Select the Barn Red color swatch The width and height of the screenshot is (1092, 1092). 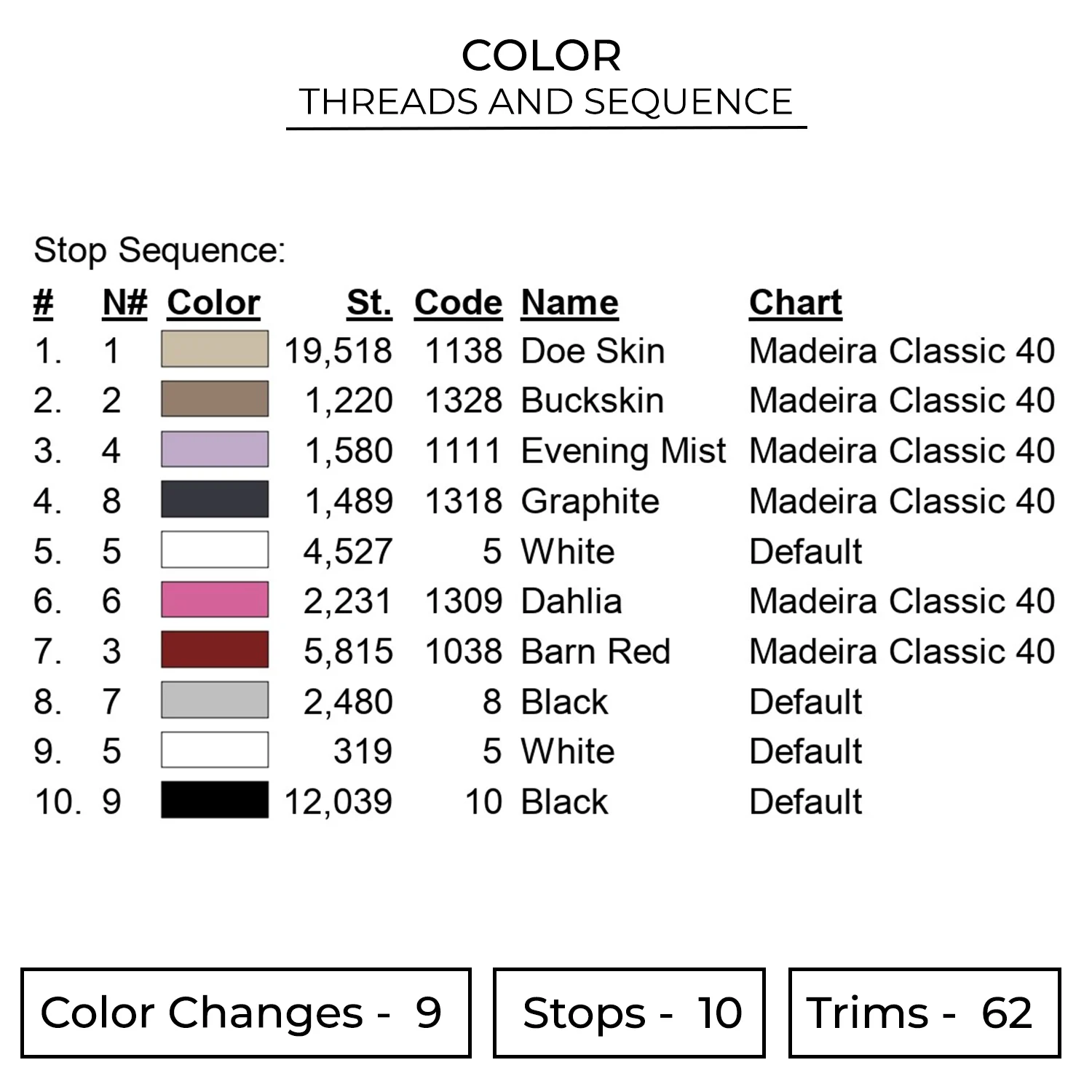(214, 650)
